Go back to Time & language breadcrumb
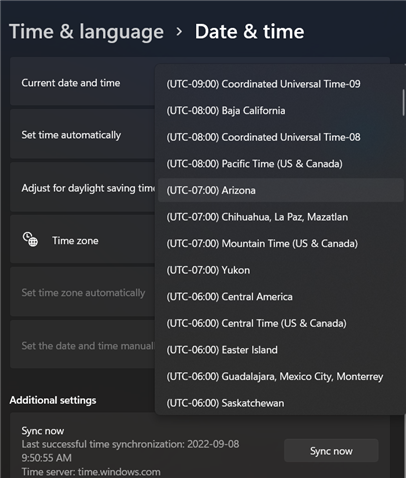The height and width of the screenshot is (478, 406). [x=86, y=32]
